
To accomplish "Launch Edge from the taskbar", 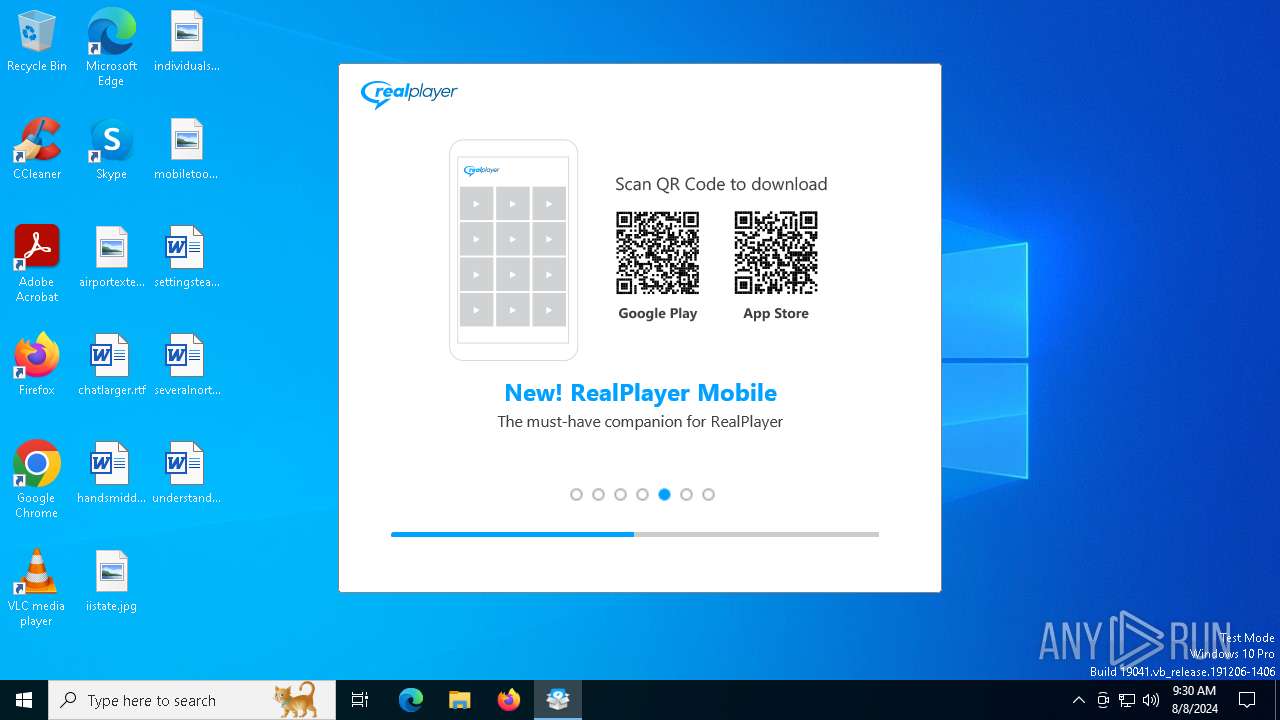I will (x=411, y=700).
